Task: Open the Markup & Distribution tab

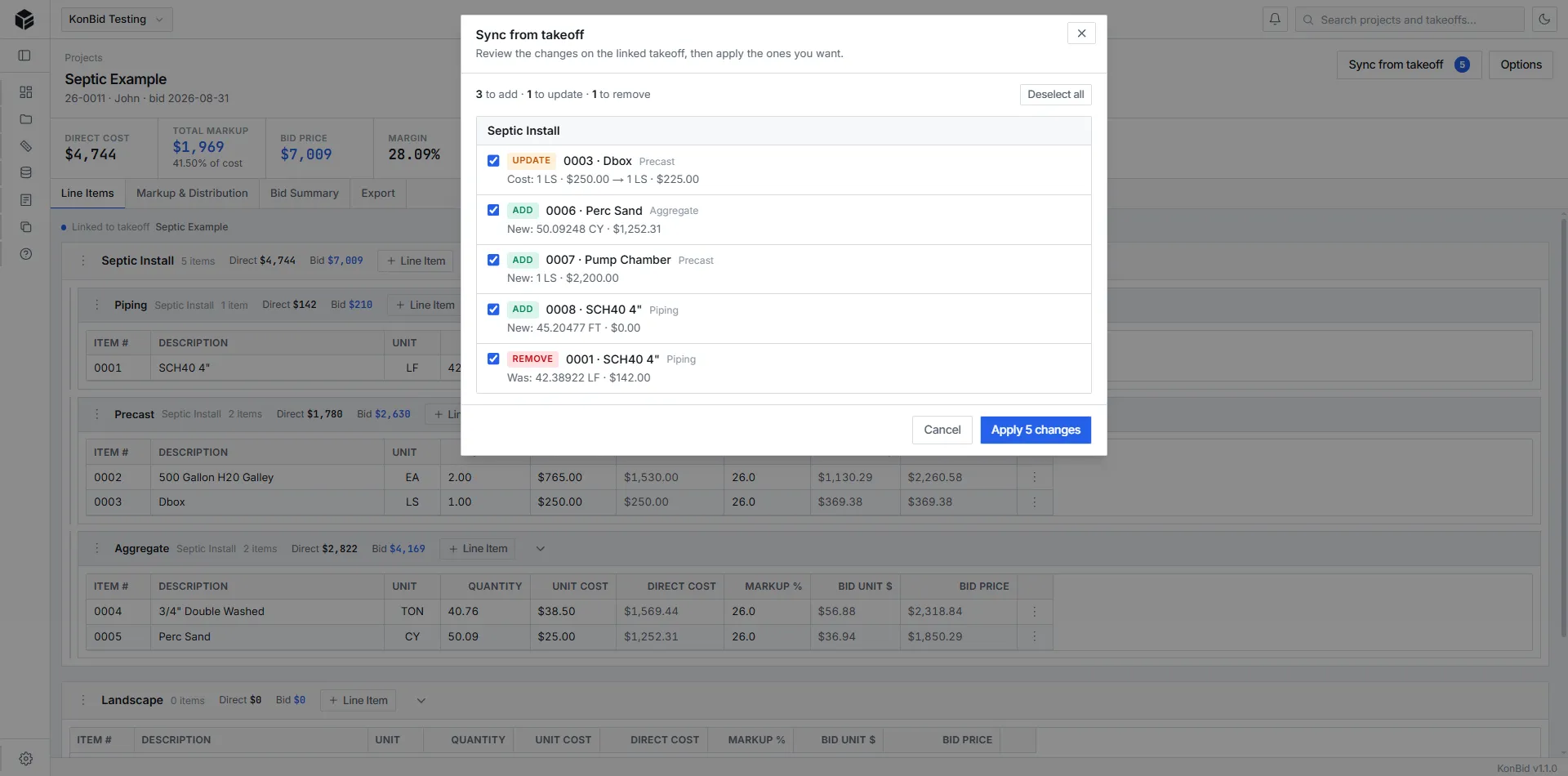Action: click(192, 194)
